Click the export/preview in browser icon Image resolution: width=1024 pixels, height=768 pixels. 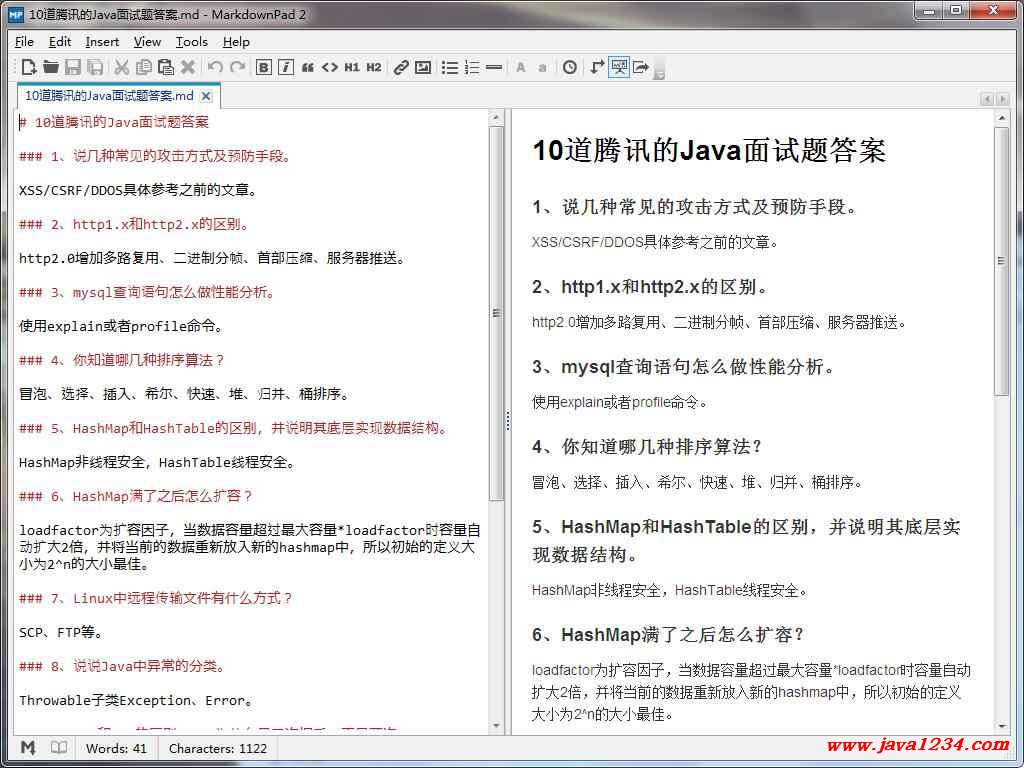tap(641, 67)
